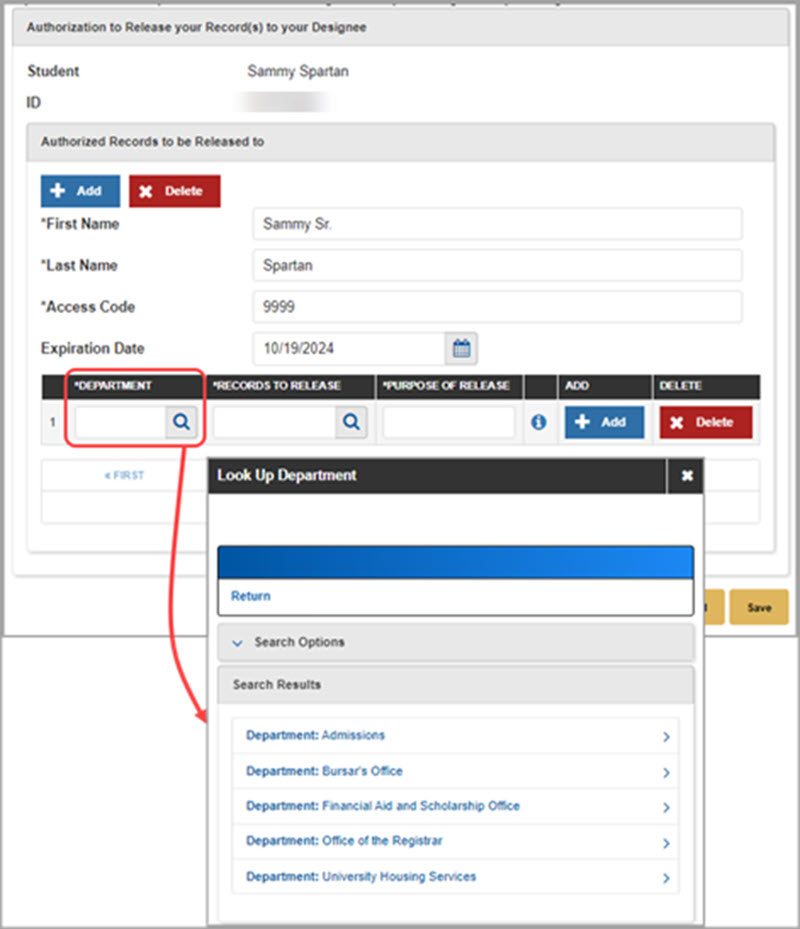800x929 pixels.
Task: Click the Save button
Action: click(759, 607)
